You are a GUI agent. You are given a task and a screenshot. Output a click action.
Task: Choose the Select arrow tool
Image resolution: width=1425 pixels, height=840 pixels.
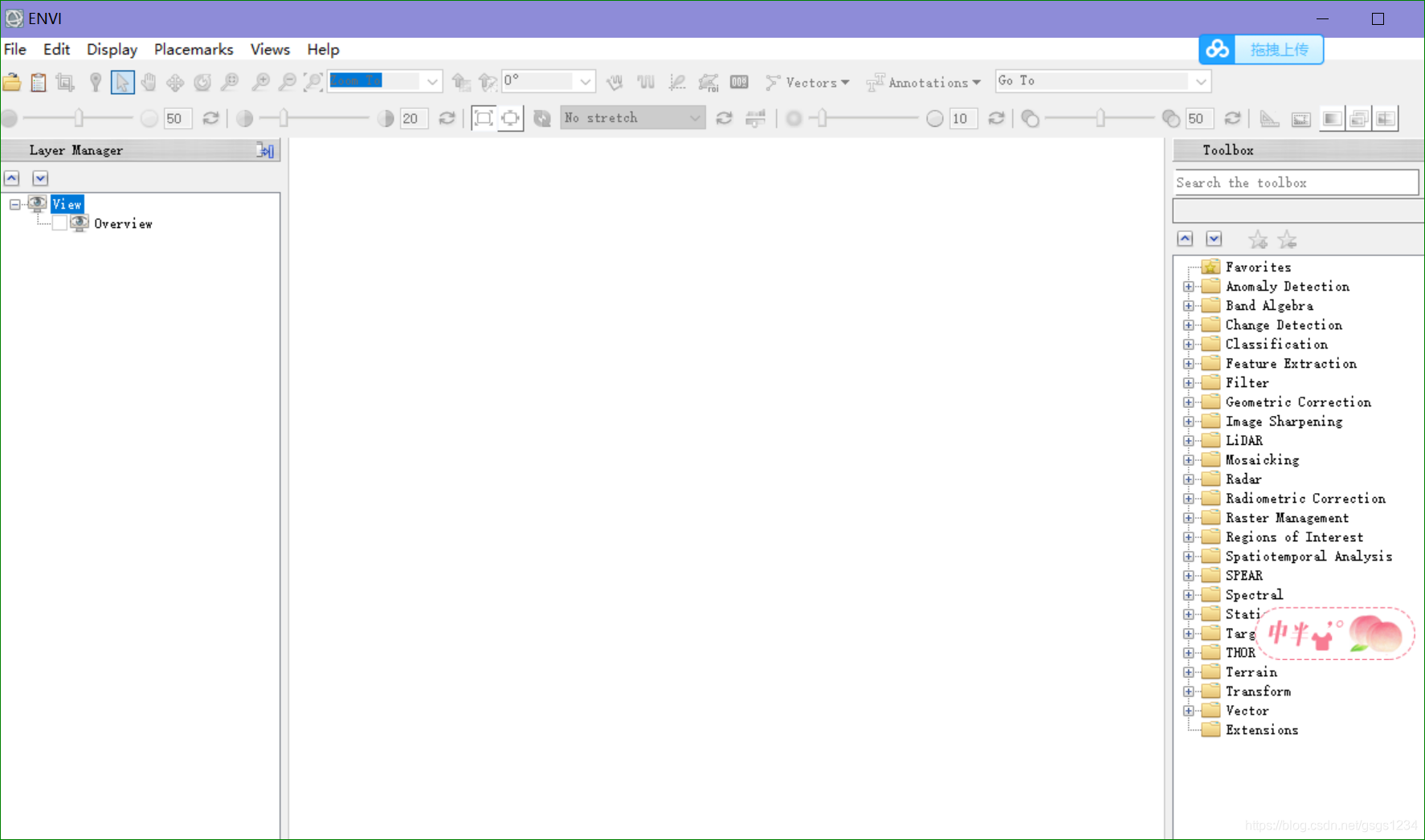point(122,82)
